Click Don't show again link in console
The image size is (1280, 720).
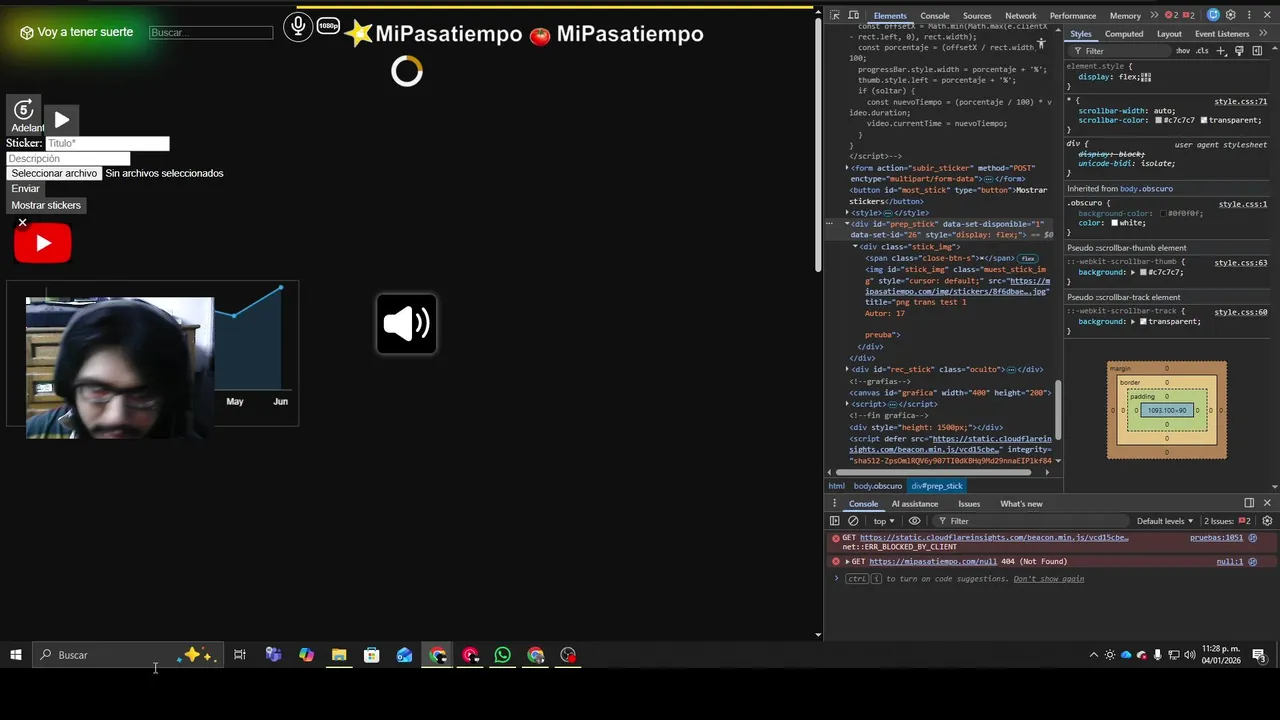1049,579
